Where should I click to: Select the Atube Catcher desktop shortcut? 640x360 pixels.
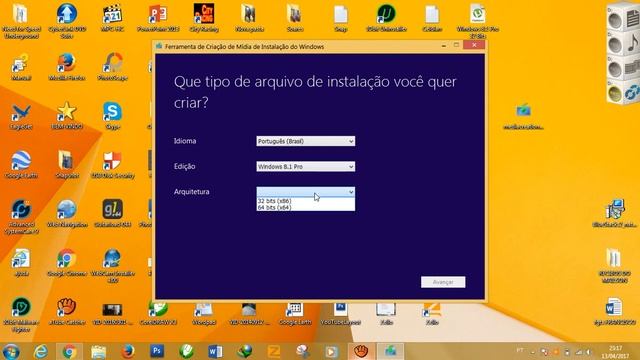[x=67, y=311]
